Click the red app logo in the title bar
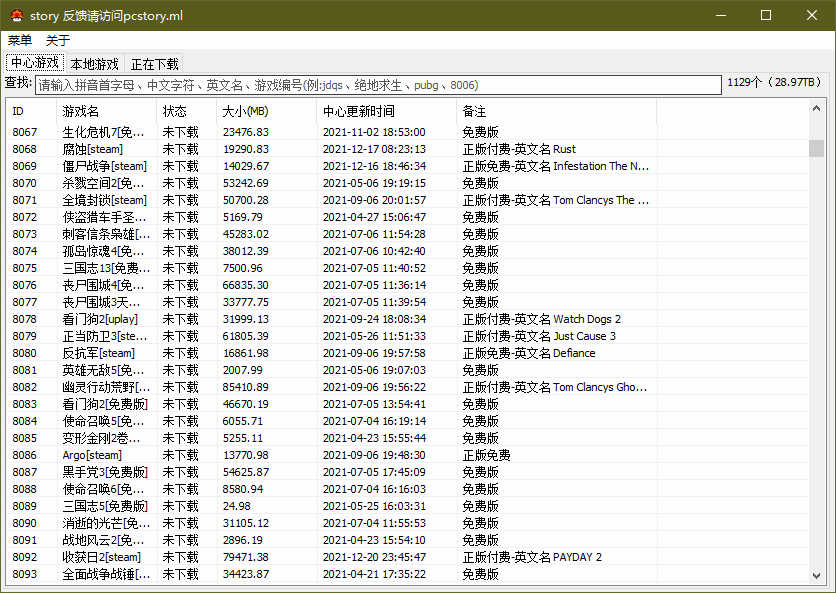Screen dimensions: 836x593 coord(15,15)
